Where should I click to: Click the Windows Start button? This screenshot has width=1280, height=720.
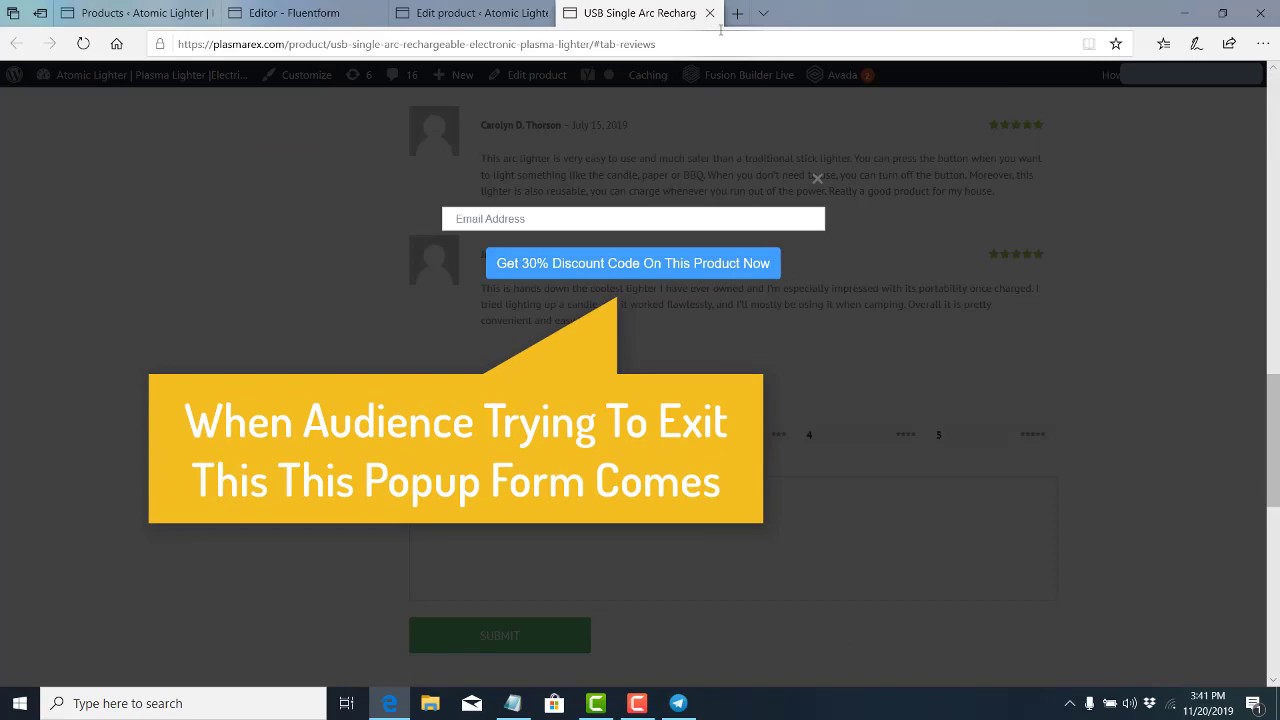coord(20,703)
